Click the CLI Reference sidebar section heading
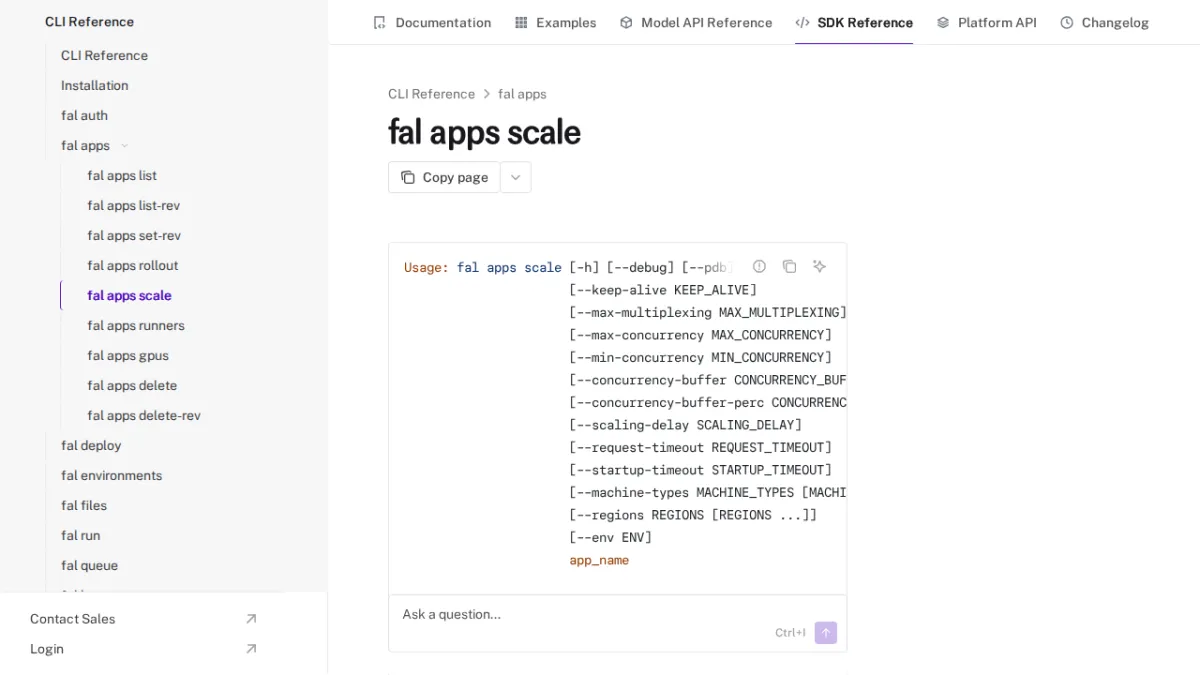This screenshot has width=1200, height=675. 89,21
